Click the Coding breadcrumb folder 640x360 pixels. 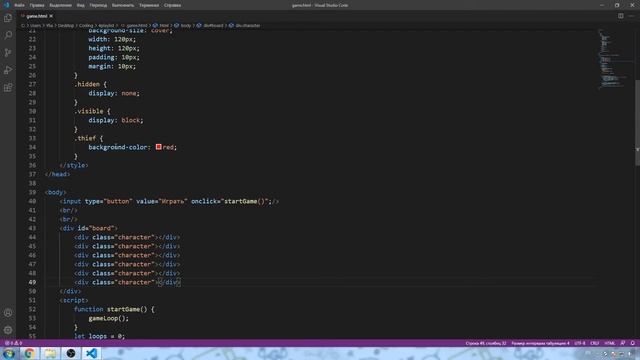[86, 25]
